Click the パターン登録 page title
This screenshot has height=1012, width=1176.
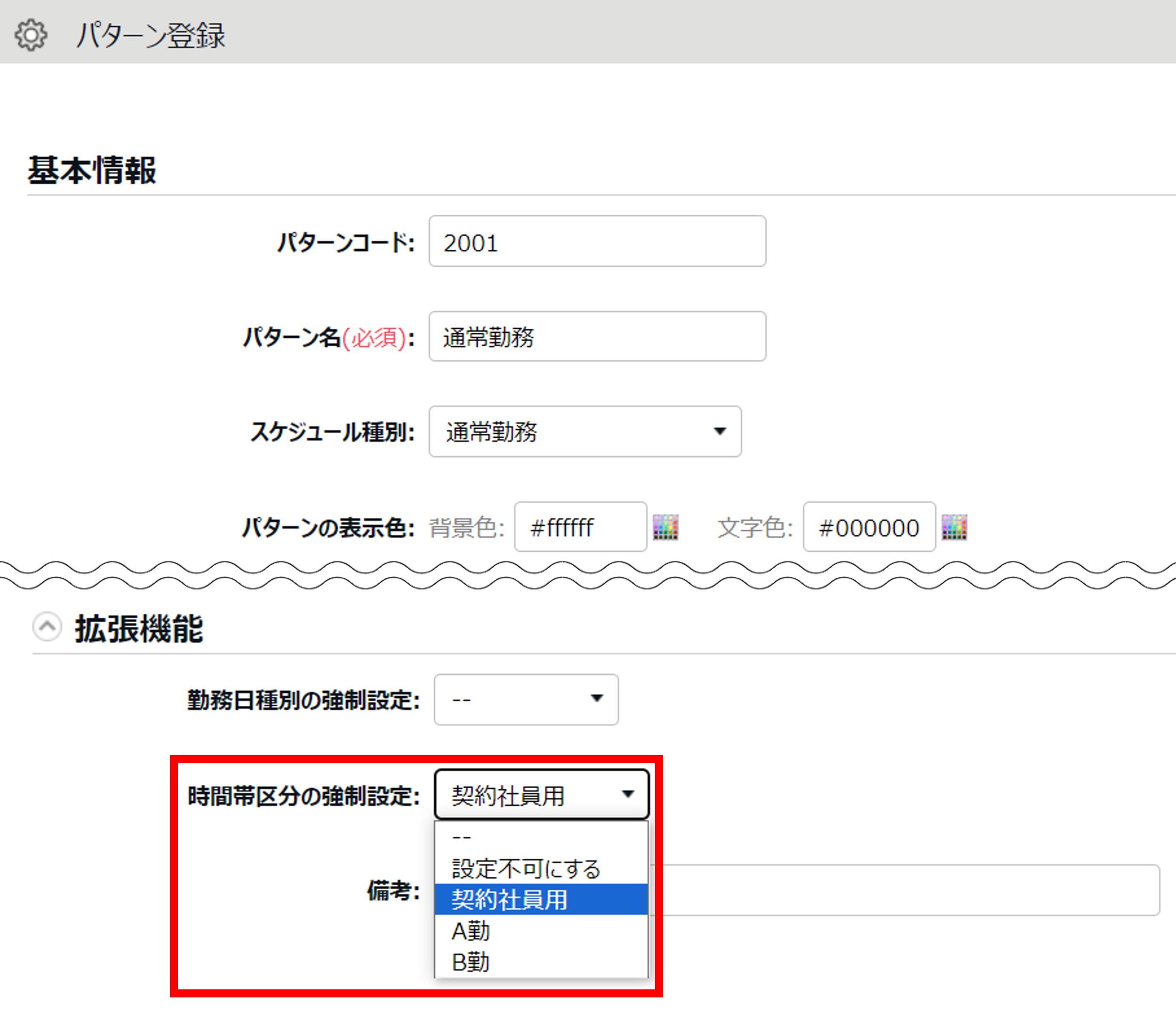[x=150, y=35]
